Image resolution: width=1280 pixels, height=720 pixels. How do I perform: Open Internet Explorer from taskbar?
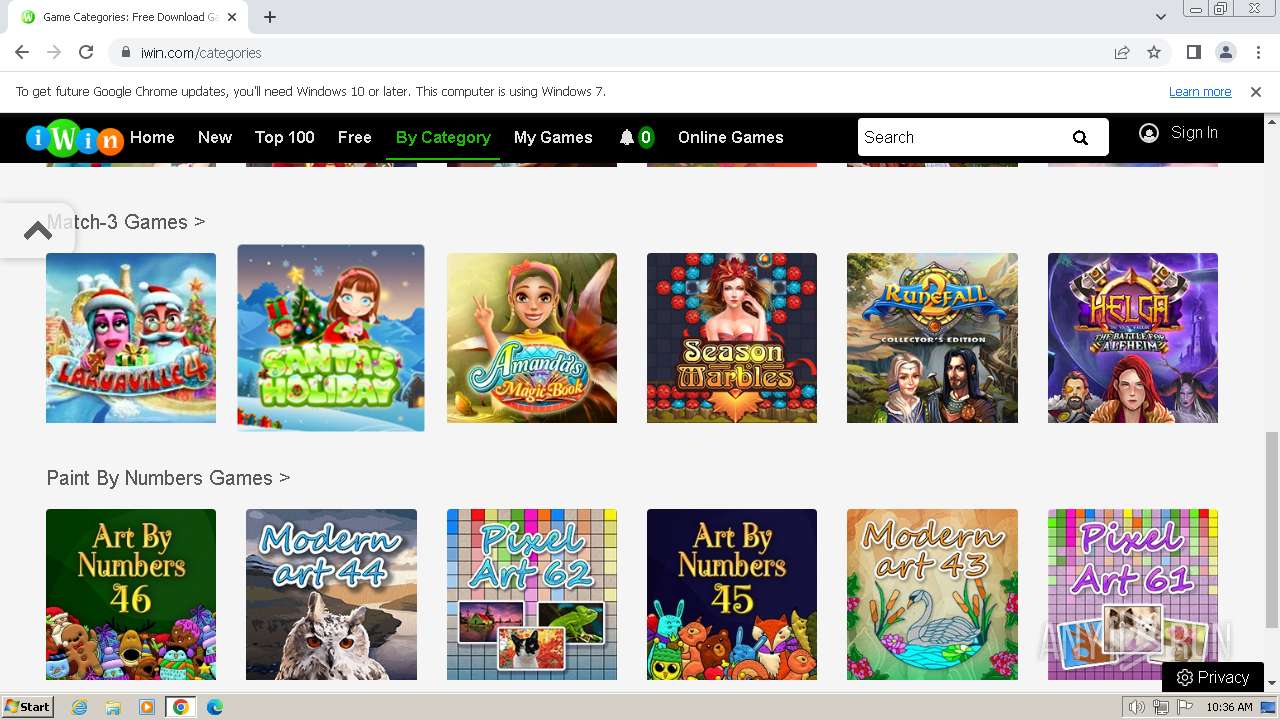point(79,707)
